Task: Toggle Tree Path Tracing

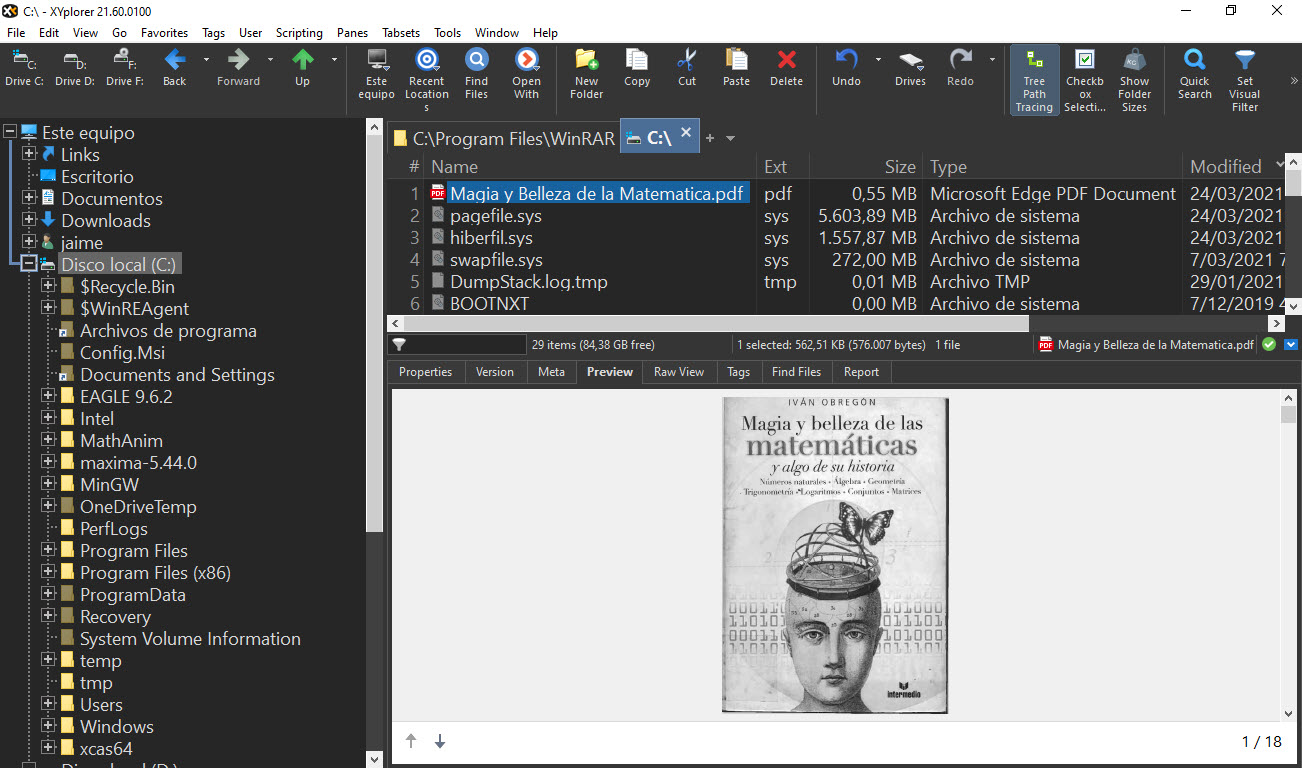Action: click(1034, 80)
